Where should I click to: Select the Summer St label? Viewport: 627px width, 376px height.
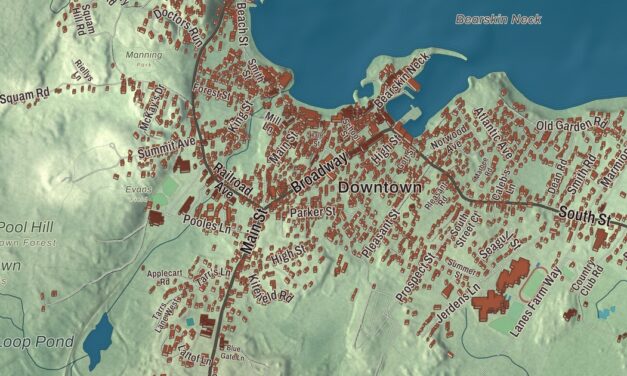click(461, 268)
